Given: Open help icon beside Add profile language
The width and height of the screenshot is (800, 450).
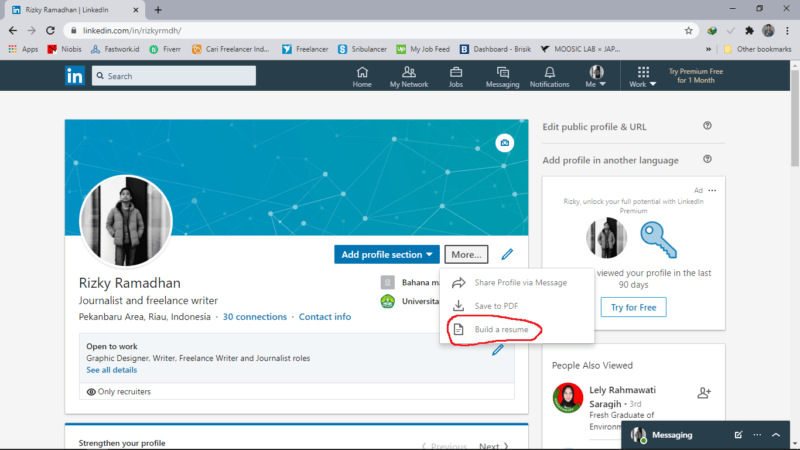Looking at the screenshot, I should click(x=707, y=159).
